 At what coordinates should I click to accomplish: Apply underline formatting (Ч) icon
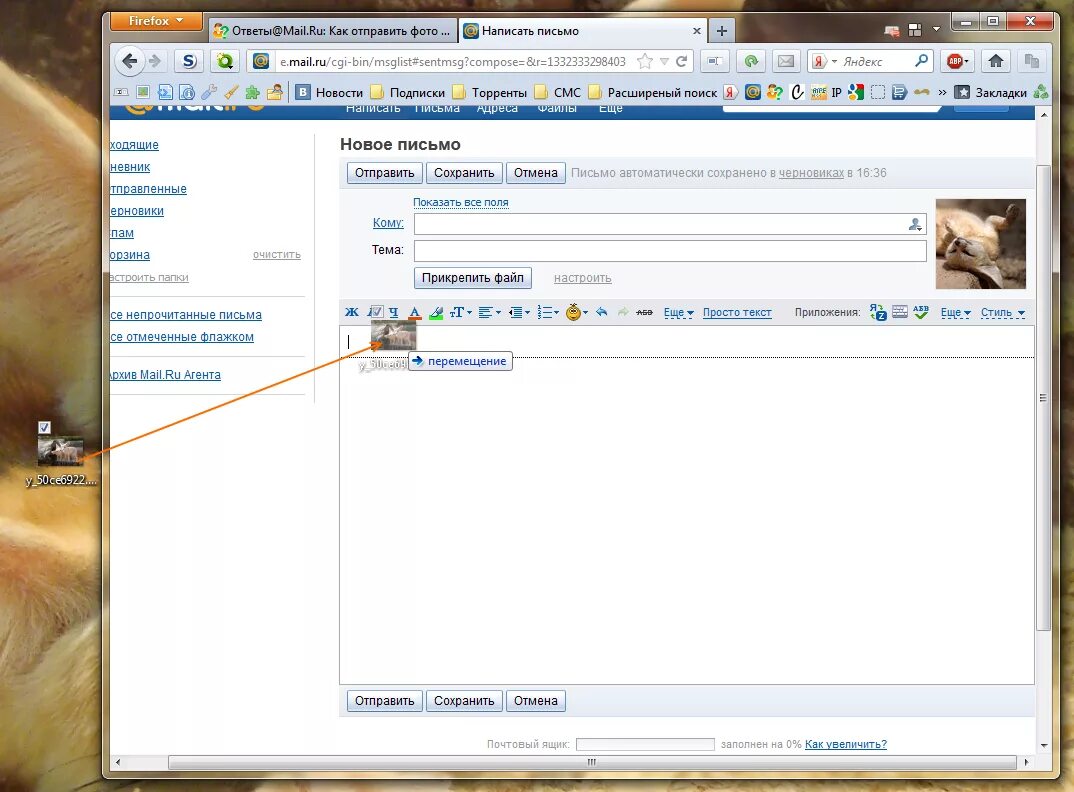tap(393, 312)
